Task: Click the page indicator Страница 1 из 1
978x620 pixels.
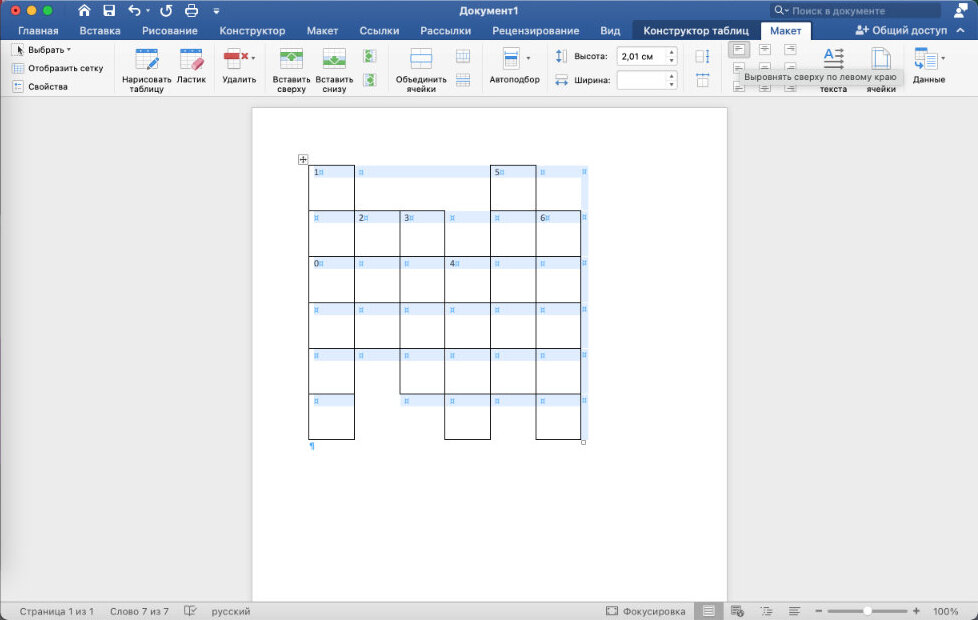Action: (57, 611)
